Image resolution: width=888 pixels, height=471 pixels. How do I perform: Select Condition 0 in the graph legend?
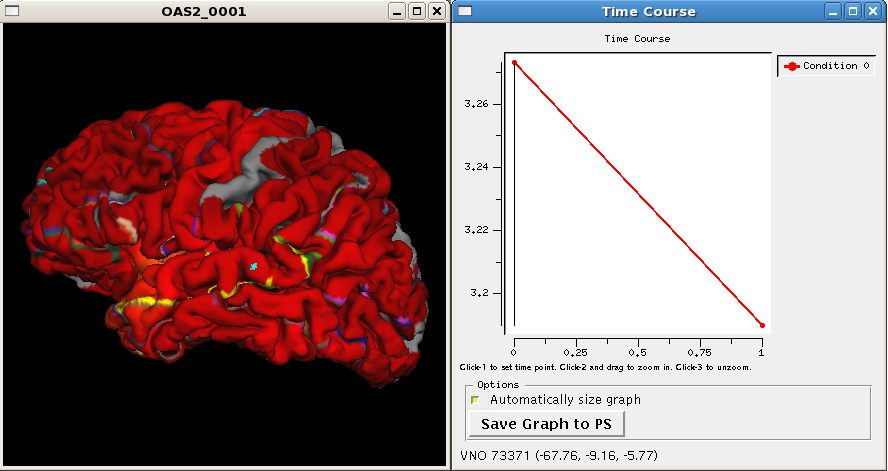826,66
